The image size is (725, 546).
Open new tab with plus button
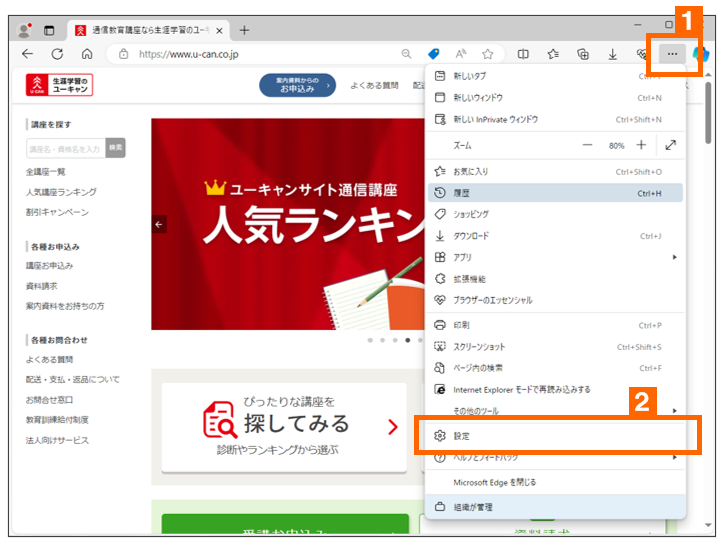(x=245, y=30)
